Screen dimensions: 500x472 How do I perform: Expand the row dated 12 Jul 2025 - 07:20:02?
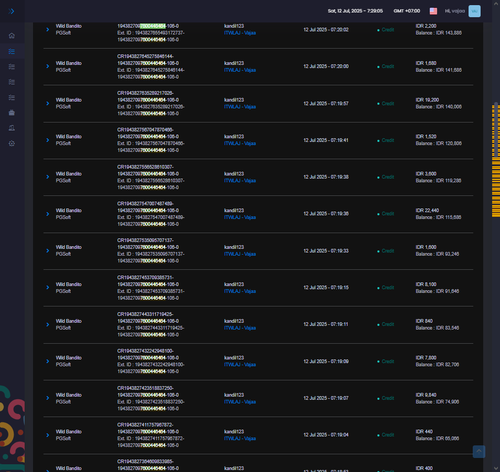click(48, 29)
